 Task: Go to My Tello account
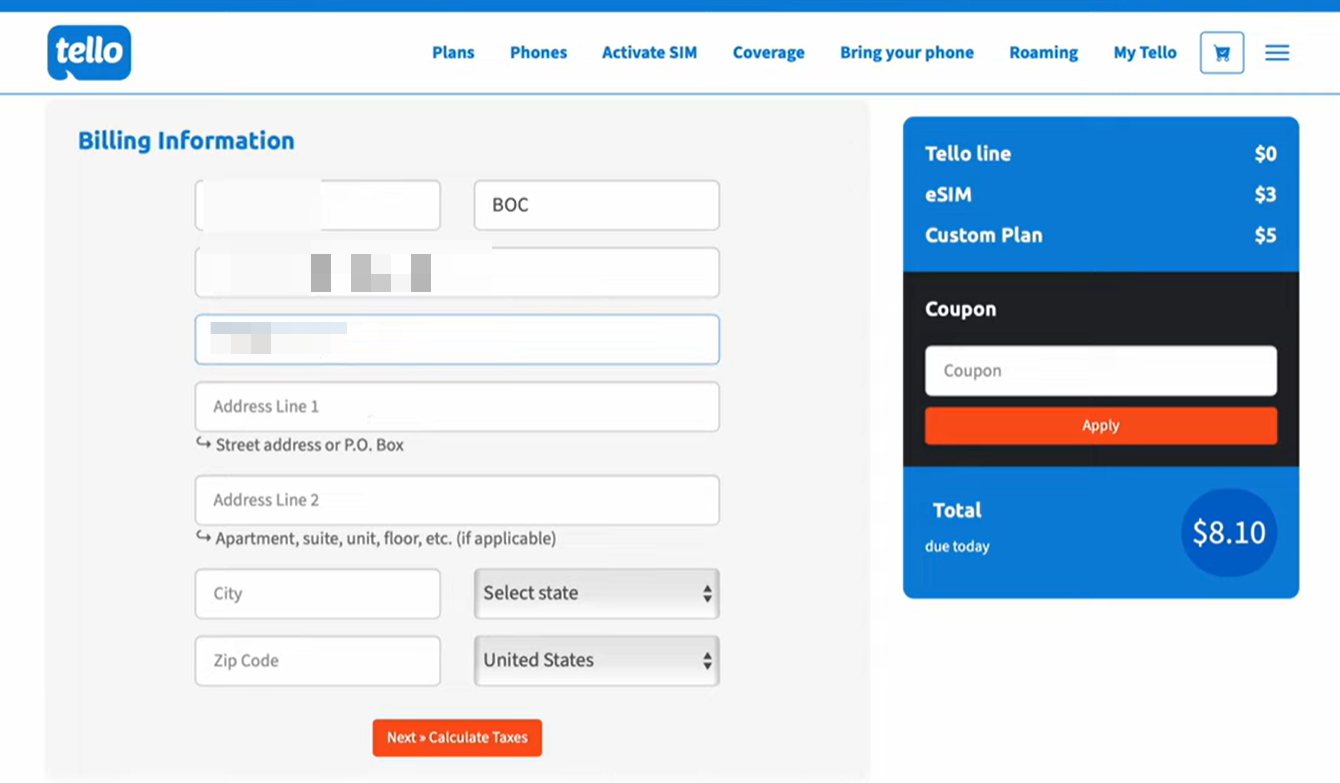[x=1145, y=53]
